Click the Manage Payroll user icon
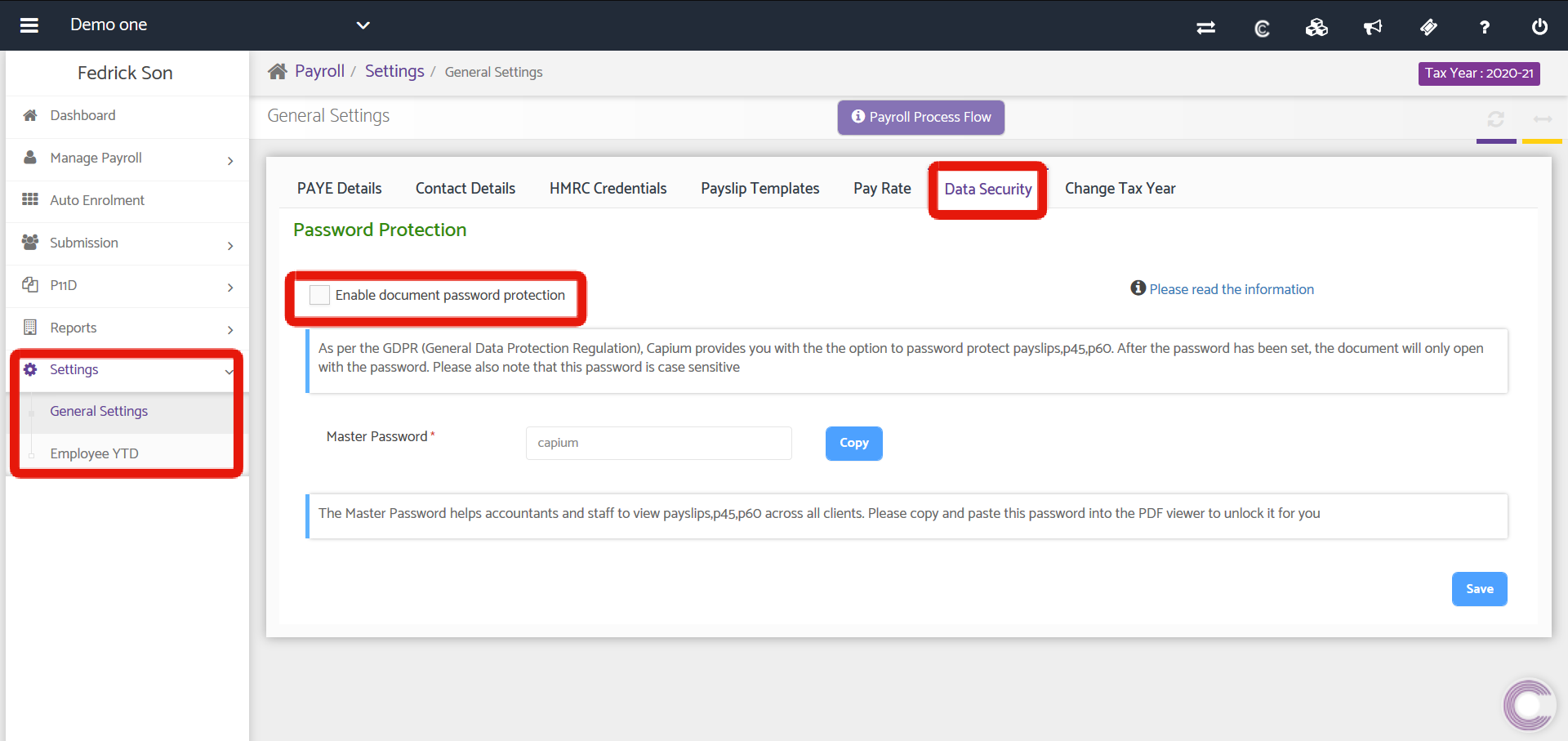 pos(30,157)
